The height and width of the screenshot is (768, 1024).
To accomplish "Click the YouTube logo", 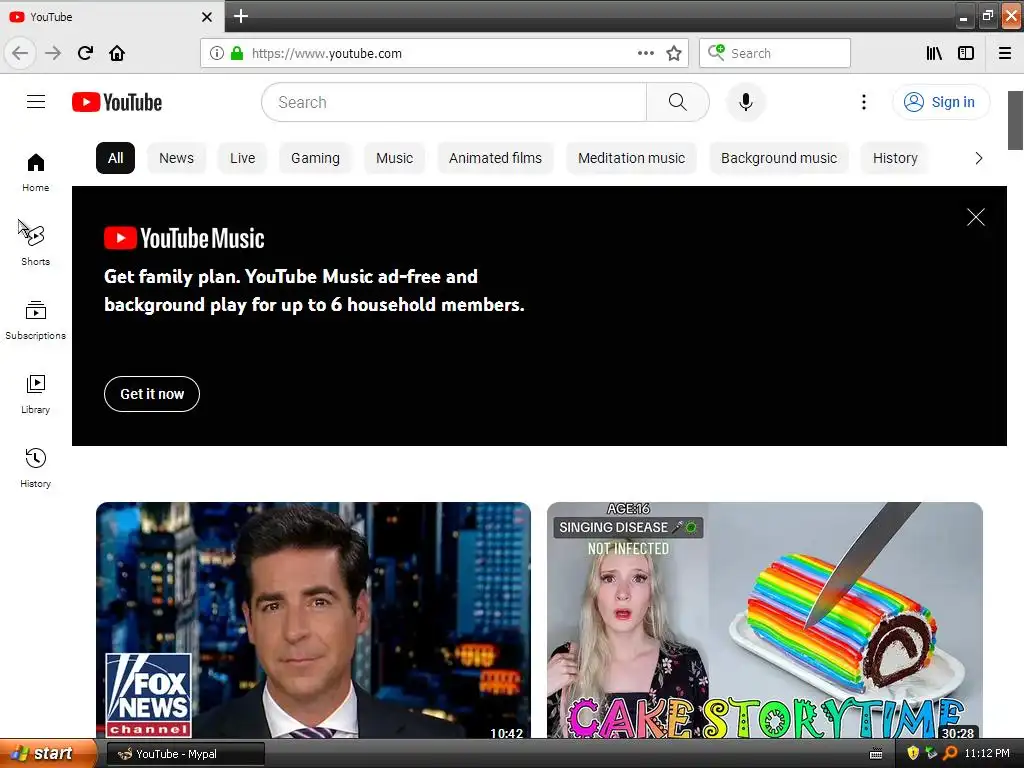I will pyautogui.click(x=117, y=102).
